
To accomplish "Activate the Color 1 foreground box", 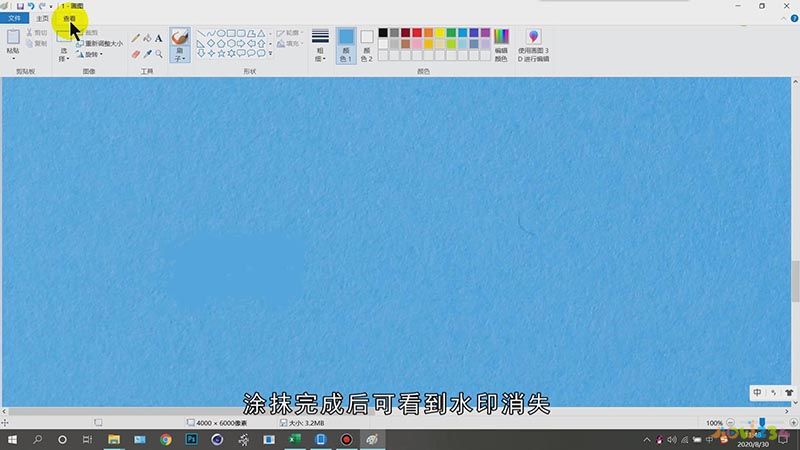I will pyautogui.click(x=346, y=45).
